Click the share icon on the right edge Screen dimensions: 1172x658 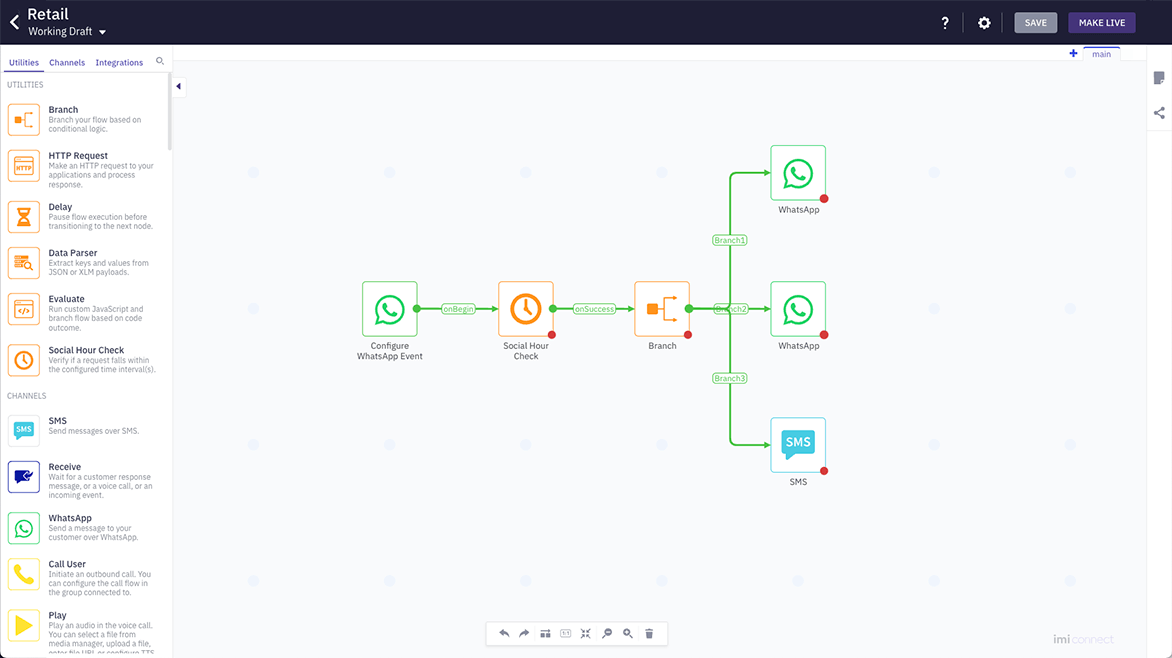(1159, 113)
